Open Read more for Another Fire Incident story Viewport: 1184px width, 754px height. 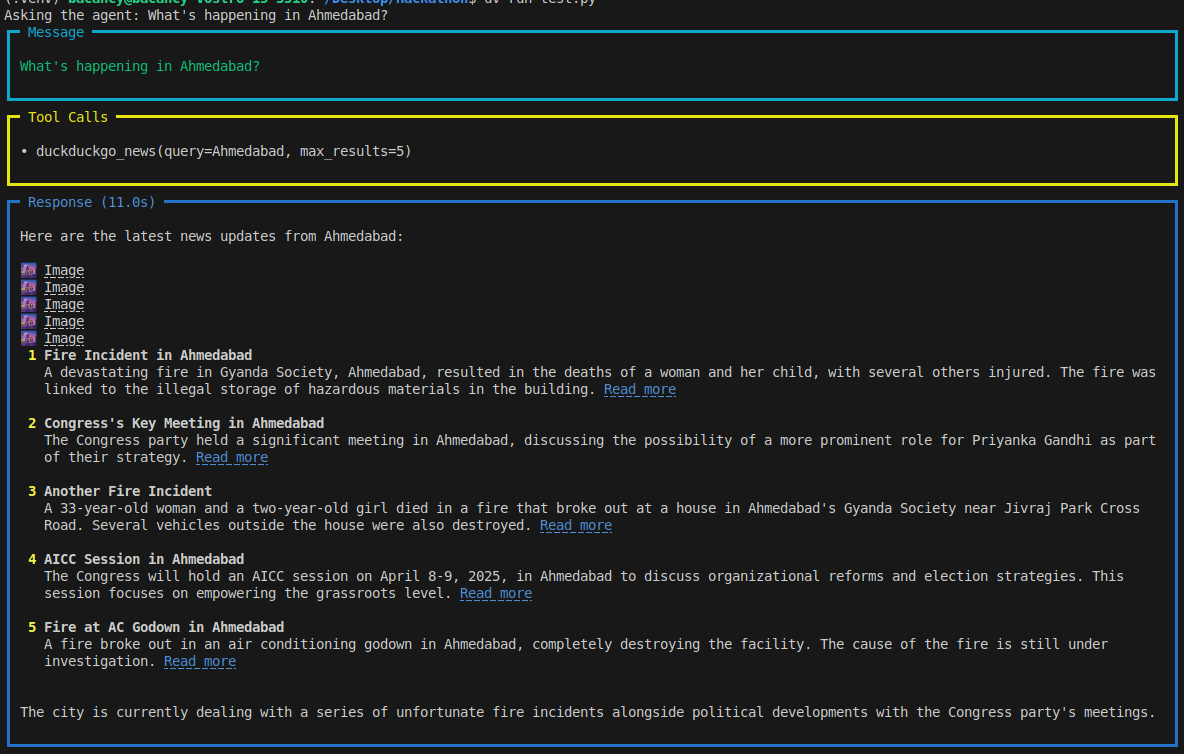coord(575,525)
